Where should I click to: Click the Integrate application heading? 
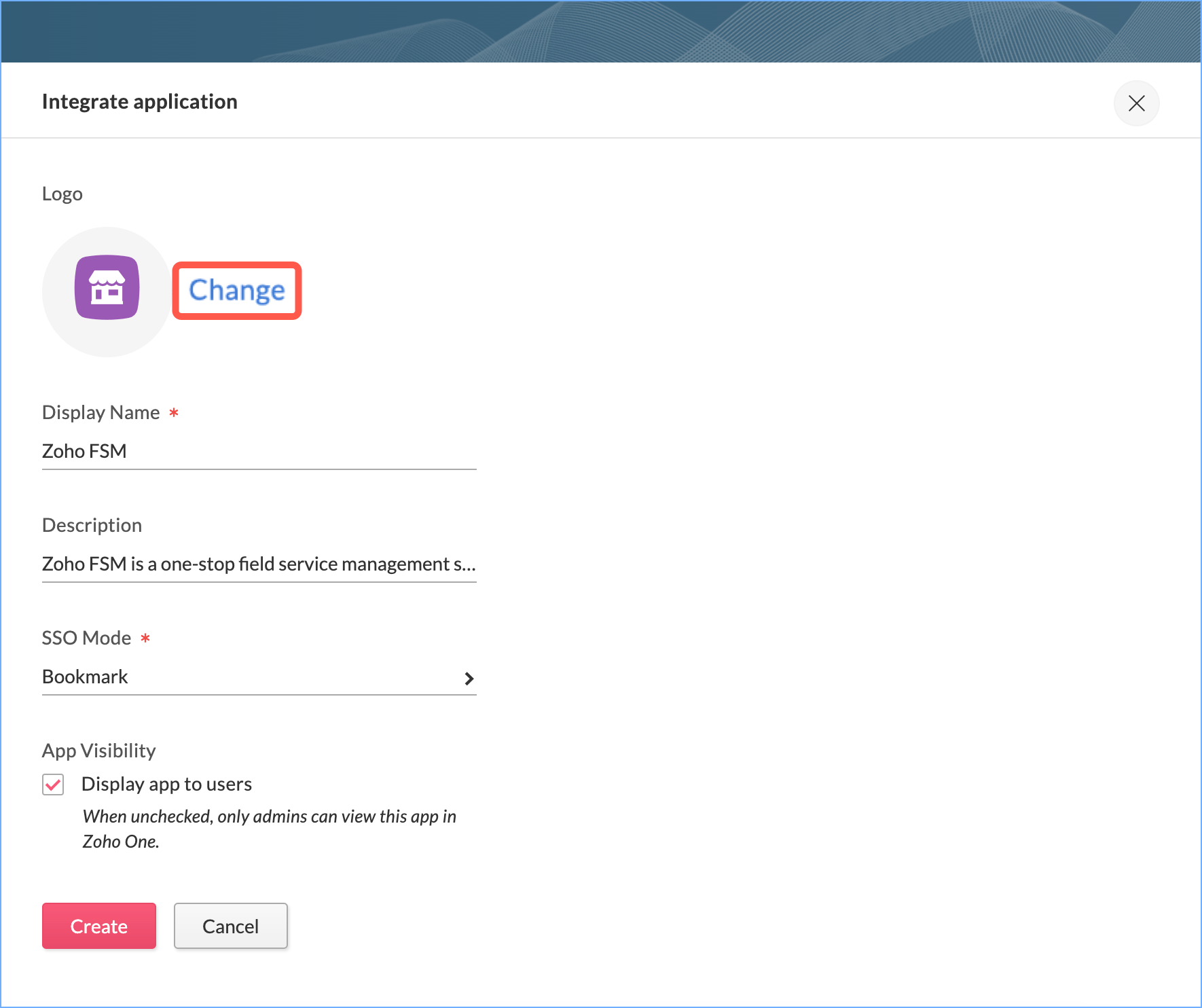point(140,102)
